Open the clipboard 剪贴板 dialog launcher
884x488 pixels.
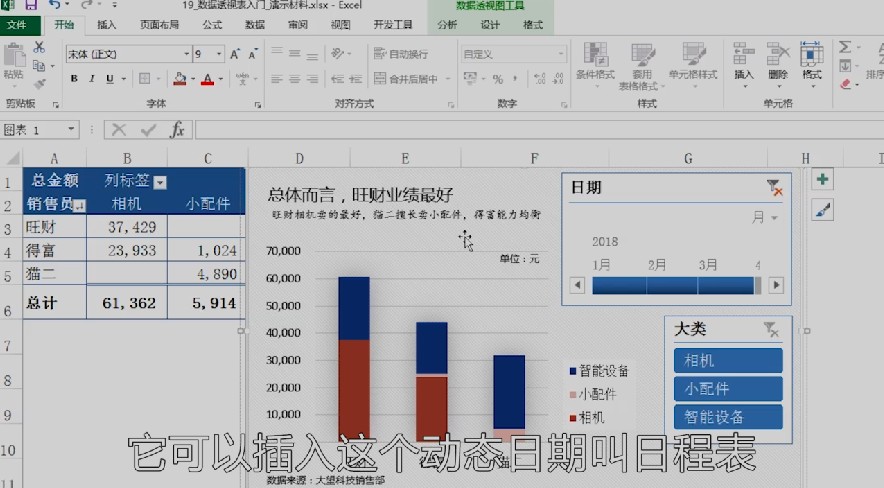[55, 105]
